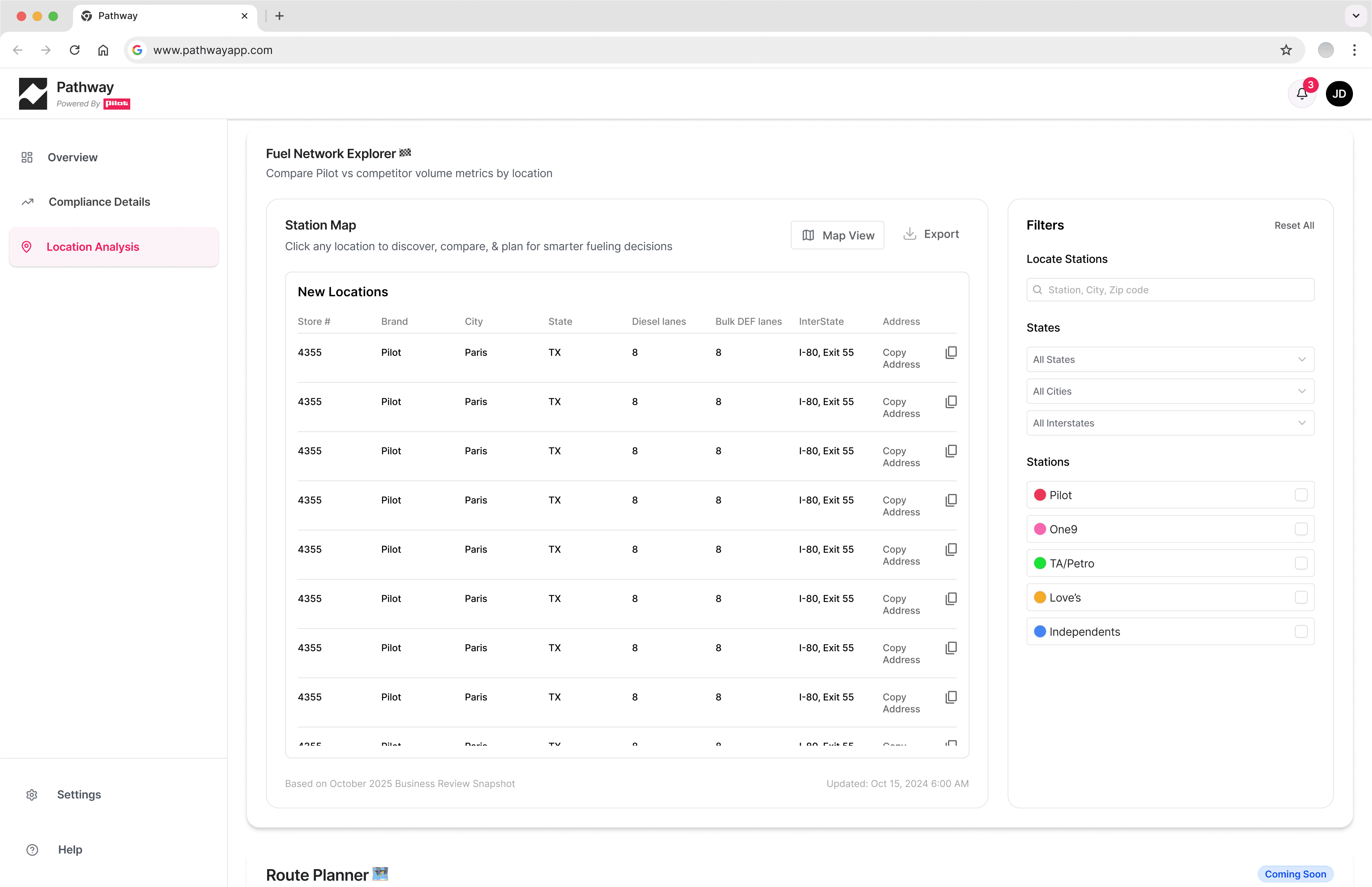This screenshot has width=1372, height=887.
Task: Toggle the TA/Petro stations checkbox
Action: 1301,563
